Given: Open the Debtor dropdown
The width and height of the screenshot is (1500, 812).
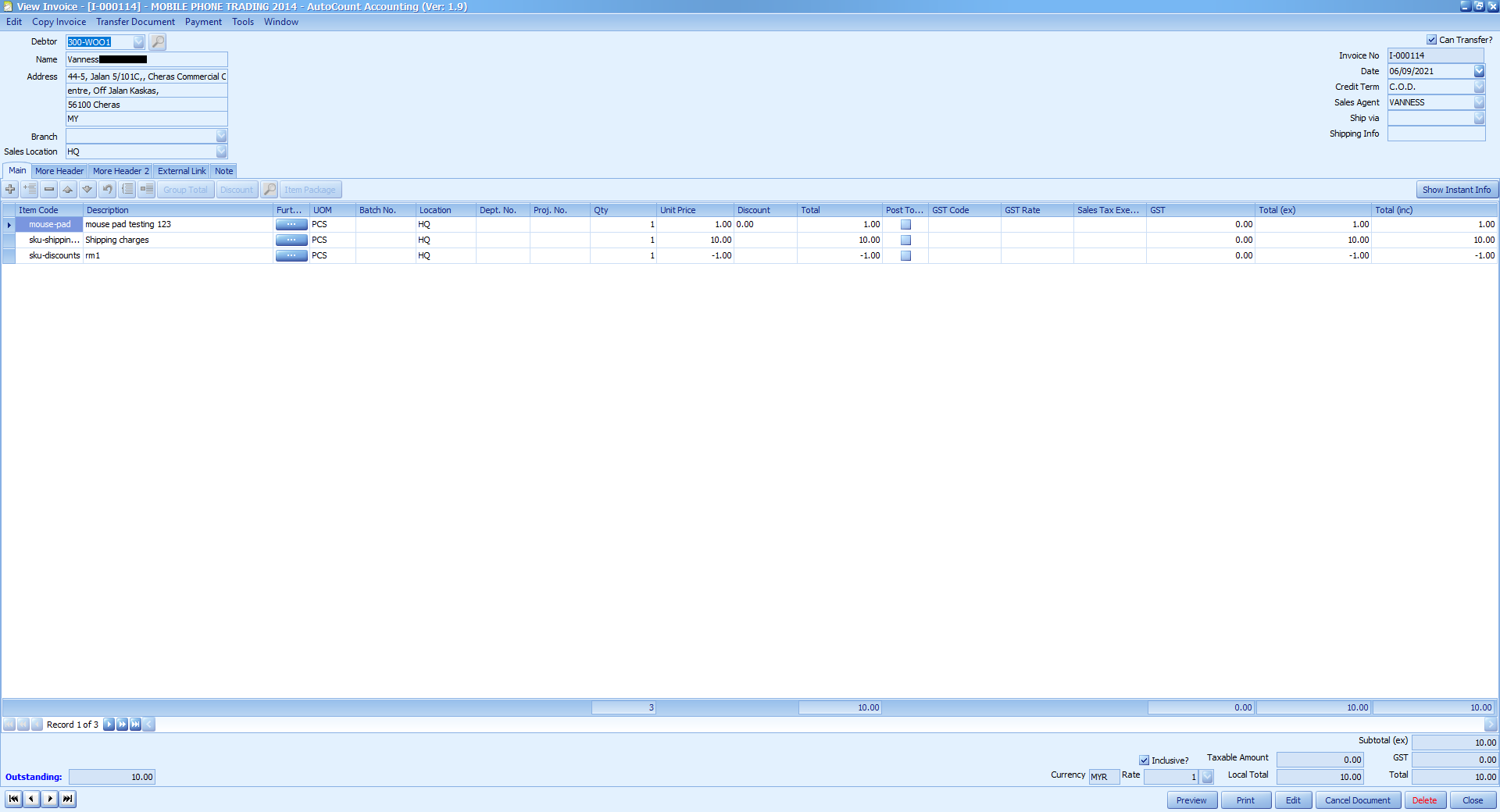Looking at the screenshot, I should [x=138, y=42].
